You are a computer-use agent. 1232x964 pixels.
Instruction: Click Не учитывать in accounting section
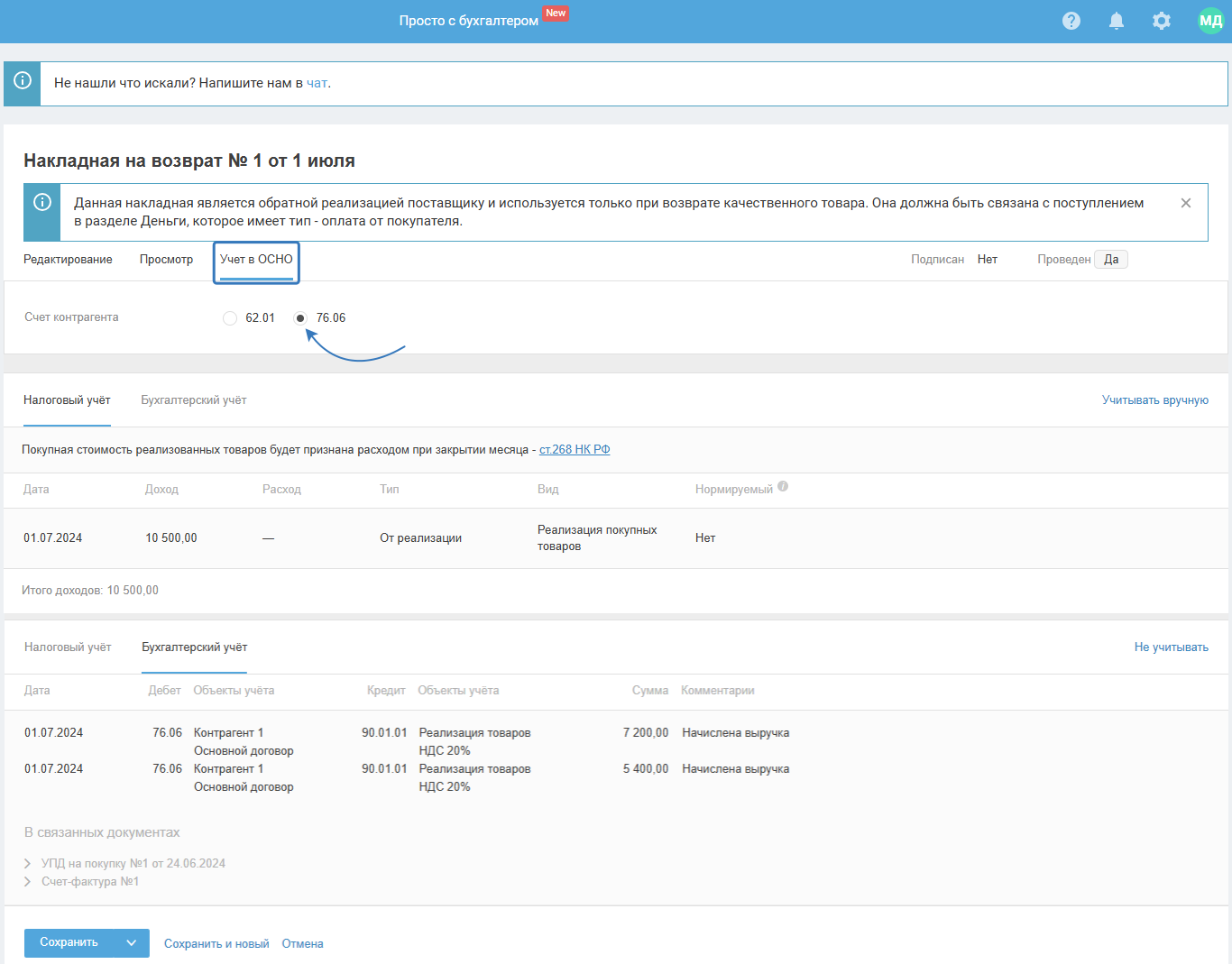(x=1171, y=647)
